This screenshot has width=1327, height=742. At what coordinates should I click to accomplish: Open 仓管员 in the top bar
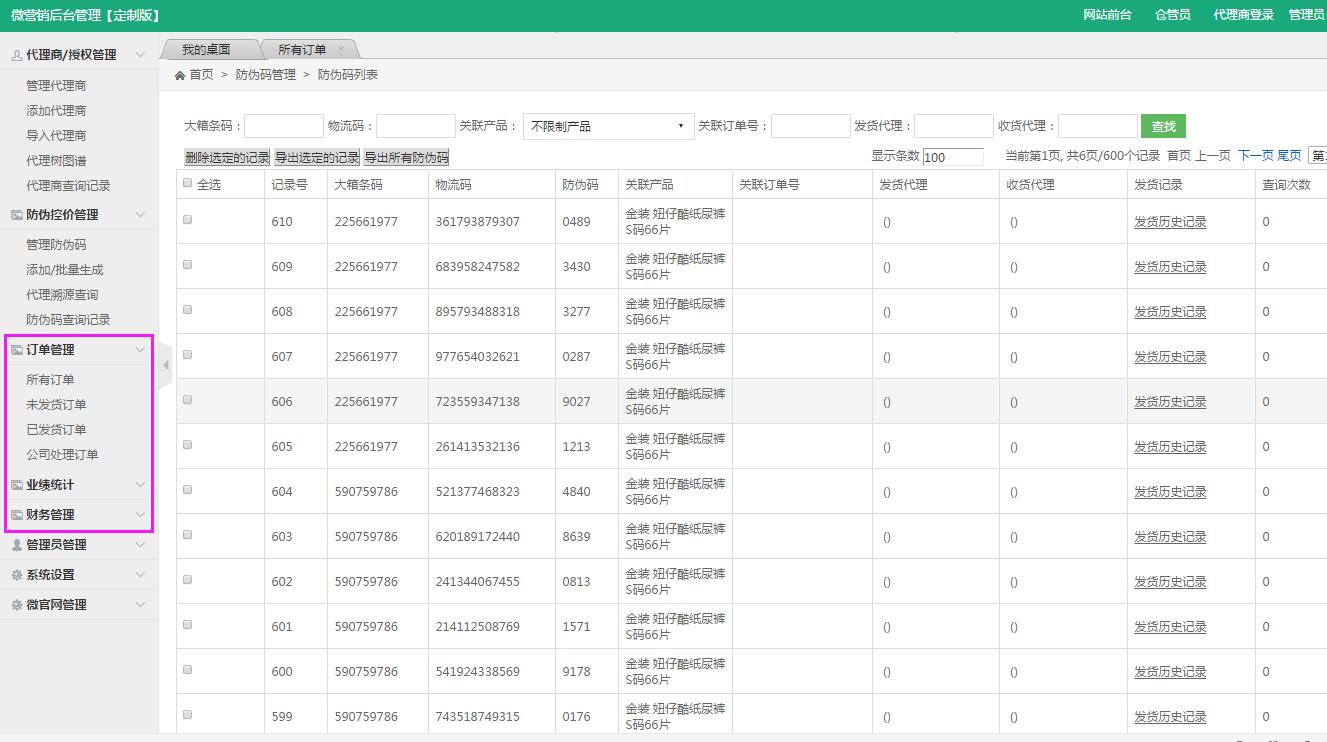[1173, 15]
